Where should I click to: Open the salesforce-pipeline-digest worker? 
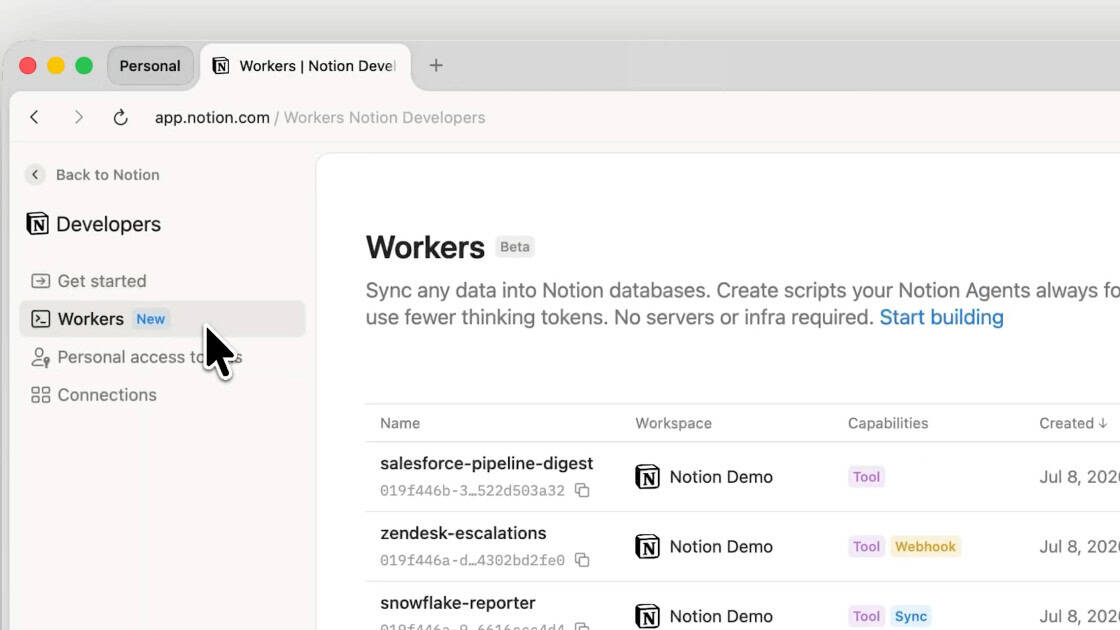486,464
